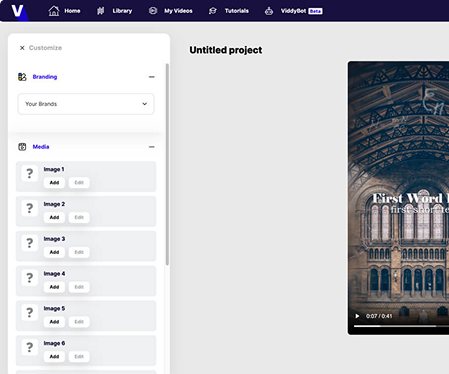Click the Viddyoze V logo

[17, 11]
